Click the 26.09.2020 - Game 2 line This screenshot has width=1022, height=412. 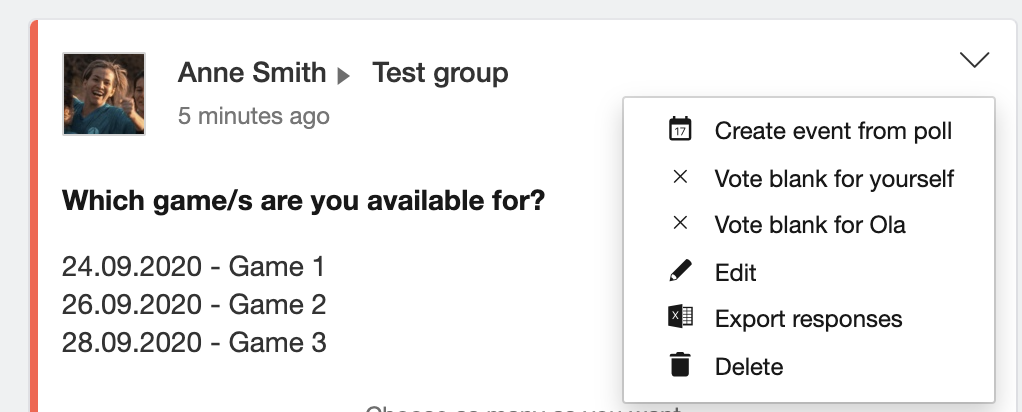[194, 304]
